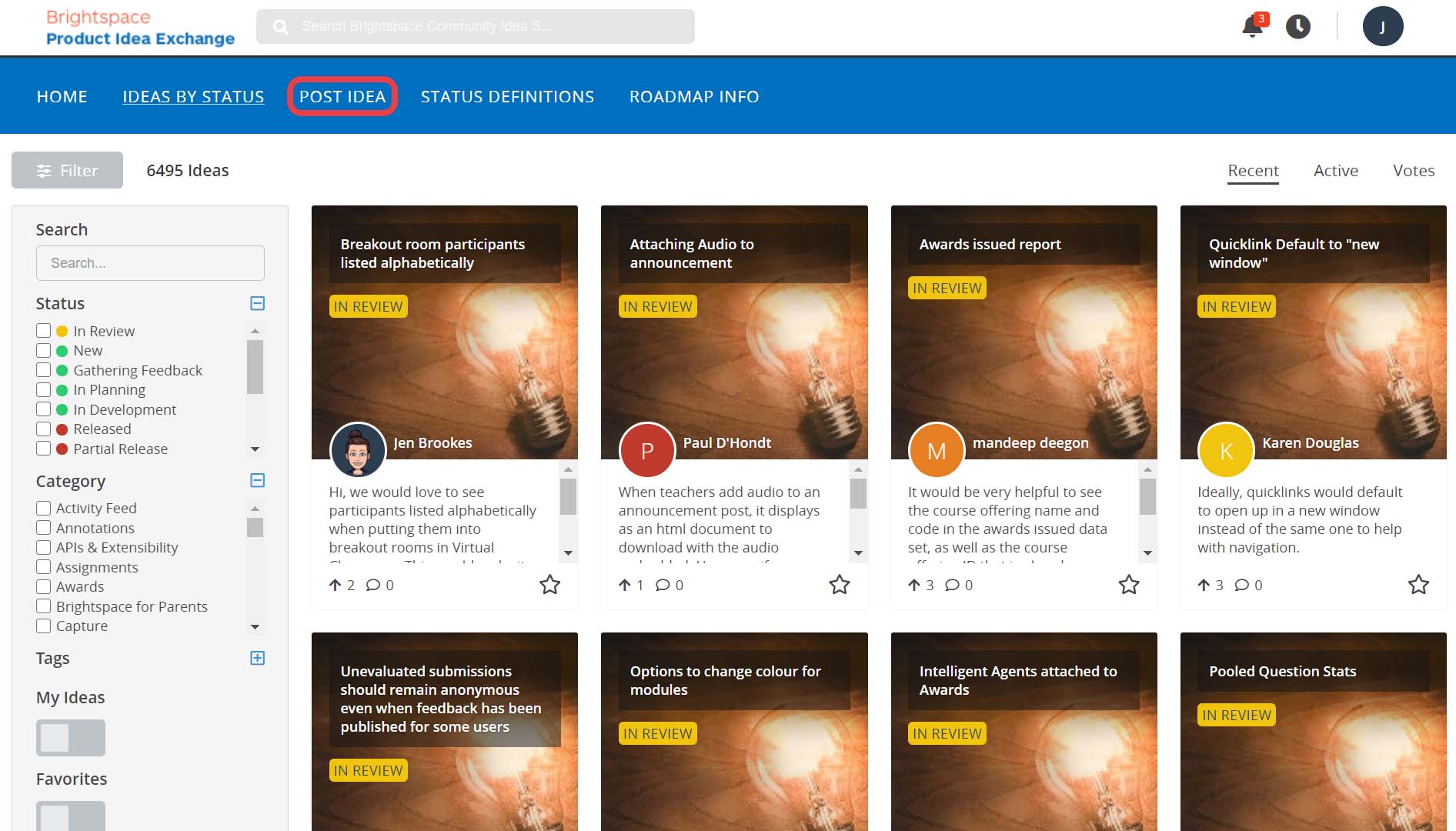Click Jen Brookes' avatar picture
Image resolution: width=1456 pixels, height=831 pixels.
coord(358,450)
